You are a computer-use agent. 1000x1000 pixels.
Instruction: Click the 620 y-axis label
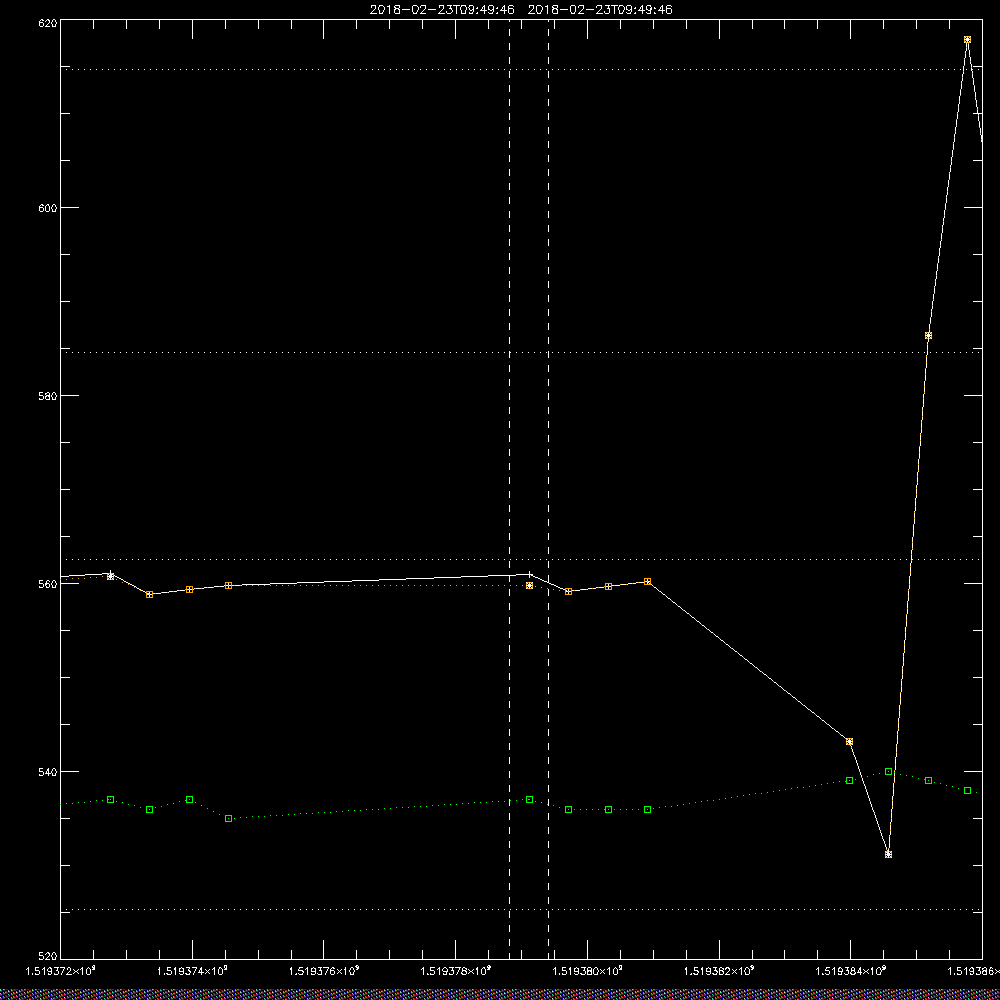[48, 23]
